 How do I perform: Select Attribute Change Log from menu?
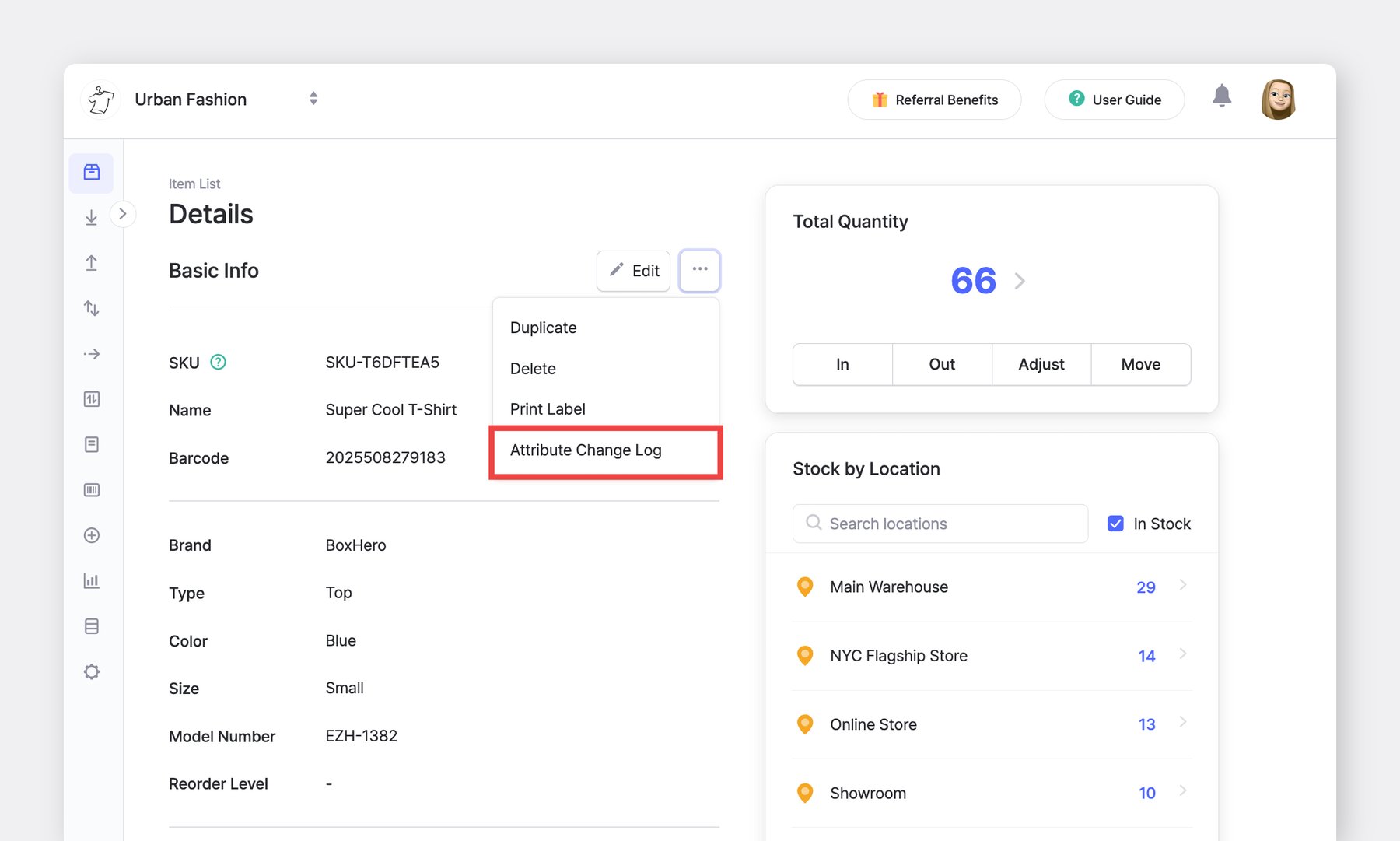(586, 450)
